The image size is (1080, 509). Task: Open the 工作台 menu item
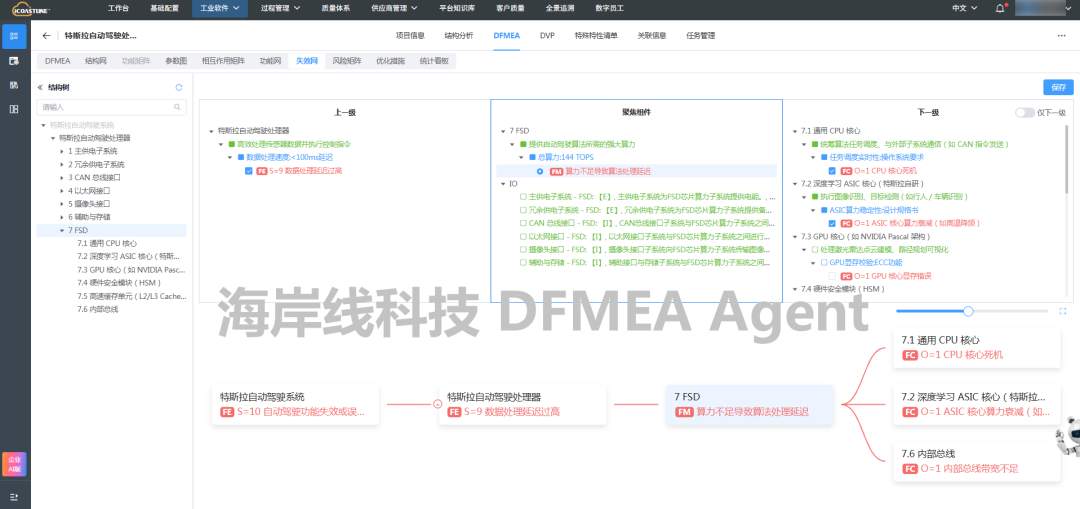118,8
